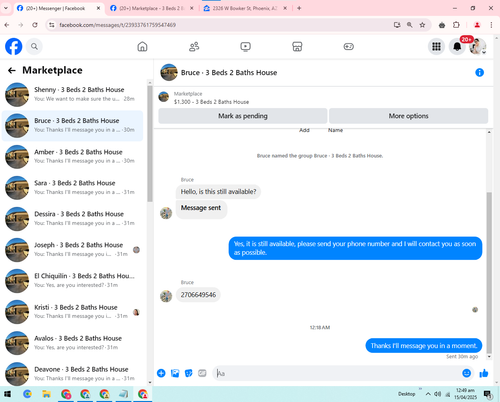Open the account profile picture menu
500x402 pixels.
coord(478,47)
